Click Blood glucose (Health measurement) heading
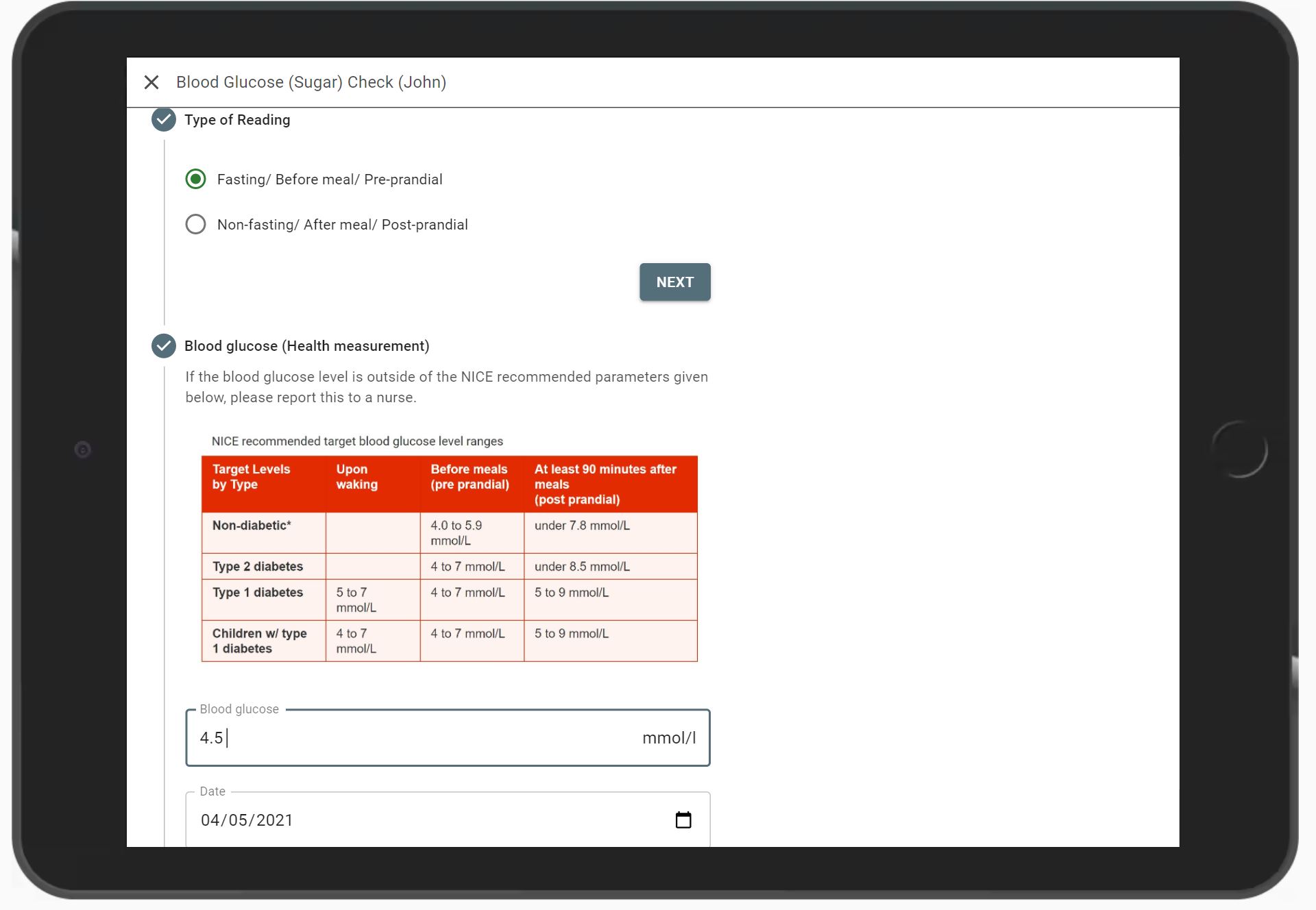 [307, 346]
